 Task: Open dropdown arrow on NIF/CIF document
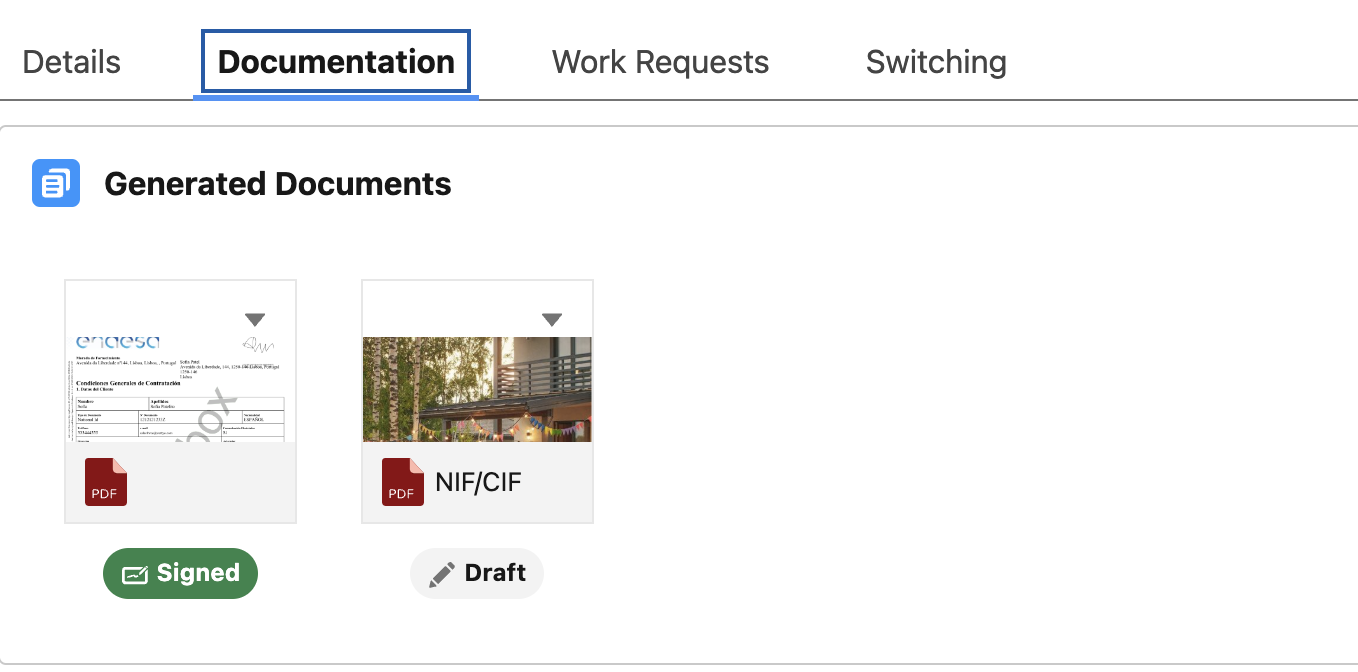pos(552,320)
